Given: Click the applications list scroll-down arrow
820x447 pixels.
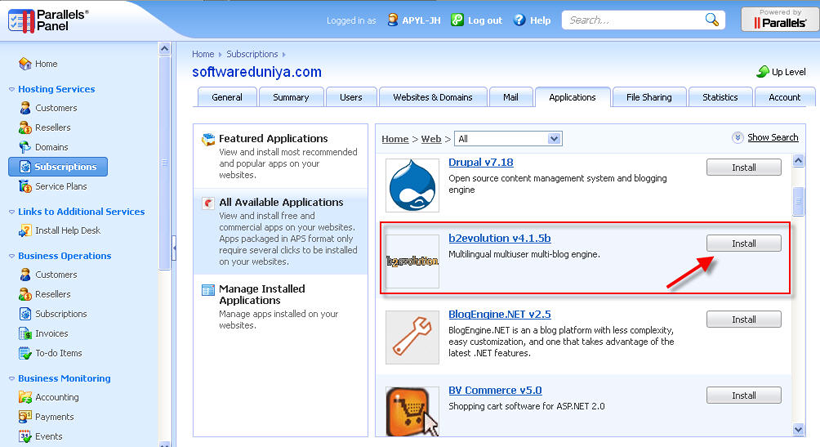Looking at the screenshot, I should click(798, 430).
